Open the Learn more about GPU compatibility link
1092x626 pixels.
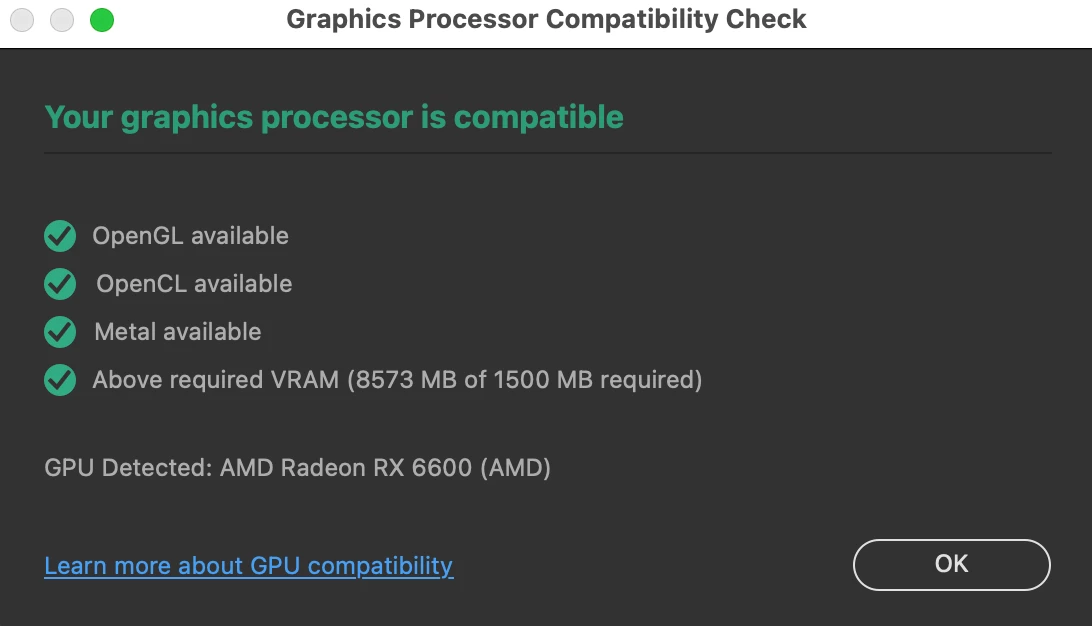pyautogui.click(x=248, y=566)
